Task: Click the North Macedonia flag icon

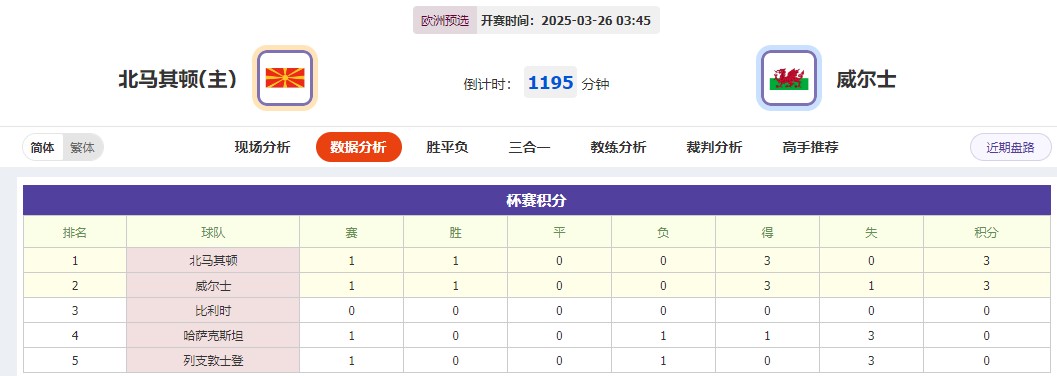Action: point(285,78)
